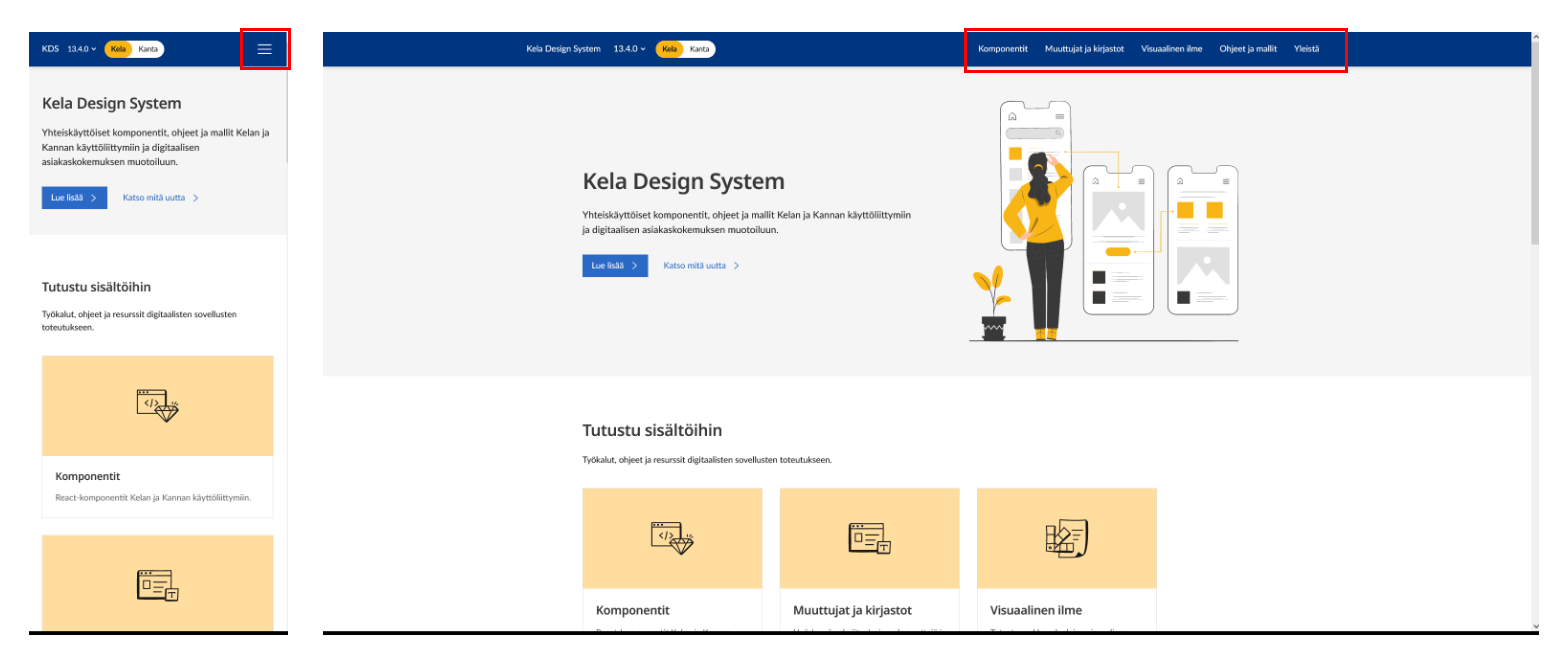Select Kela theme in desktop header toggle
This screenshot has width=1568, height=666.
click(669, 49)
